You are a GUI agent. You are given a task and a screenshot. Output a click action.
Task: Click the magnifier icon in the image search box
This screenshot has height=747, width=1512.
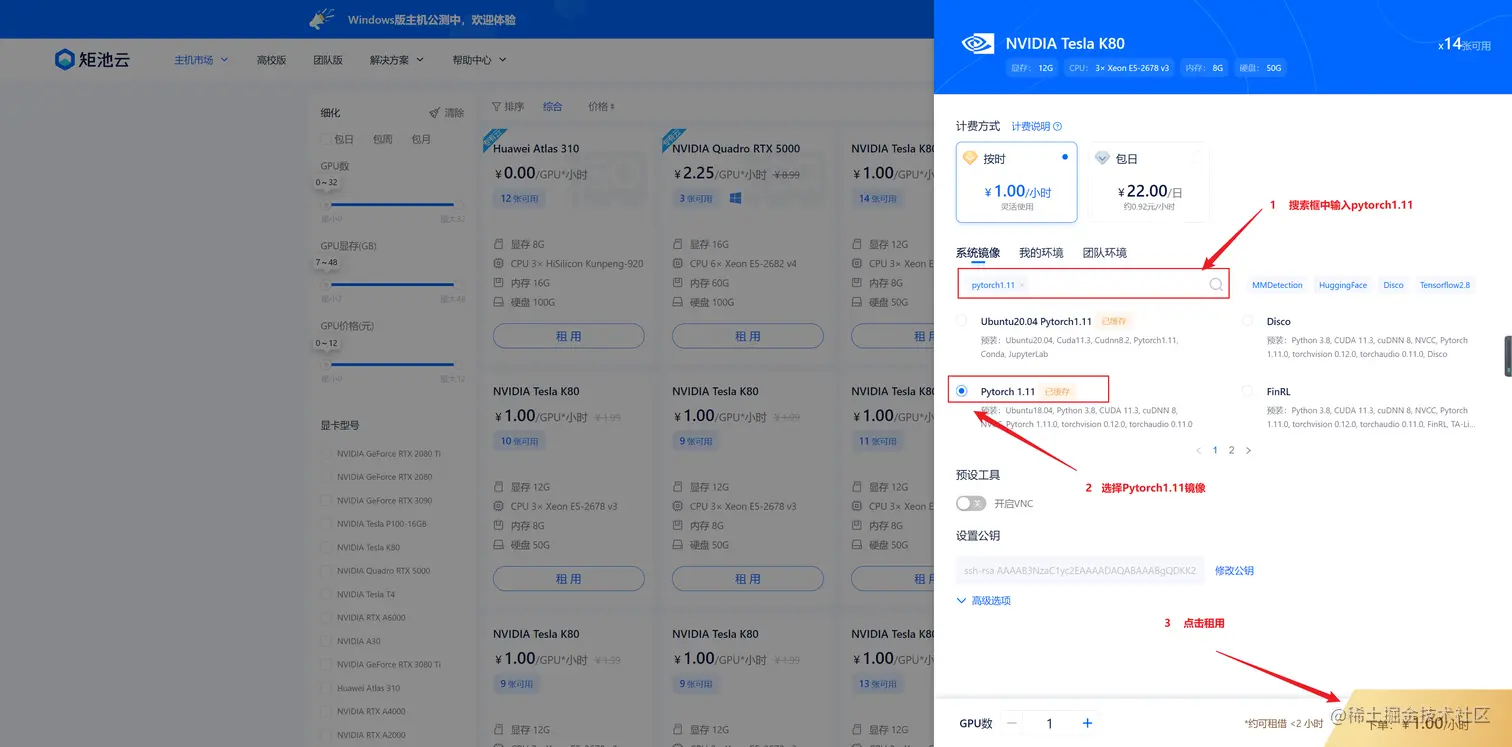point(1215,285)
